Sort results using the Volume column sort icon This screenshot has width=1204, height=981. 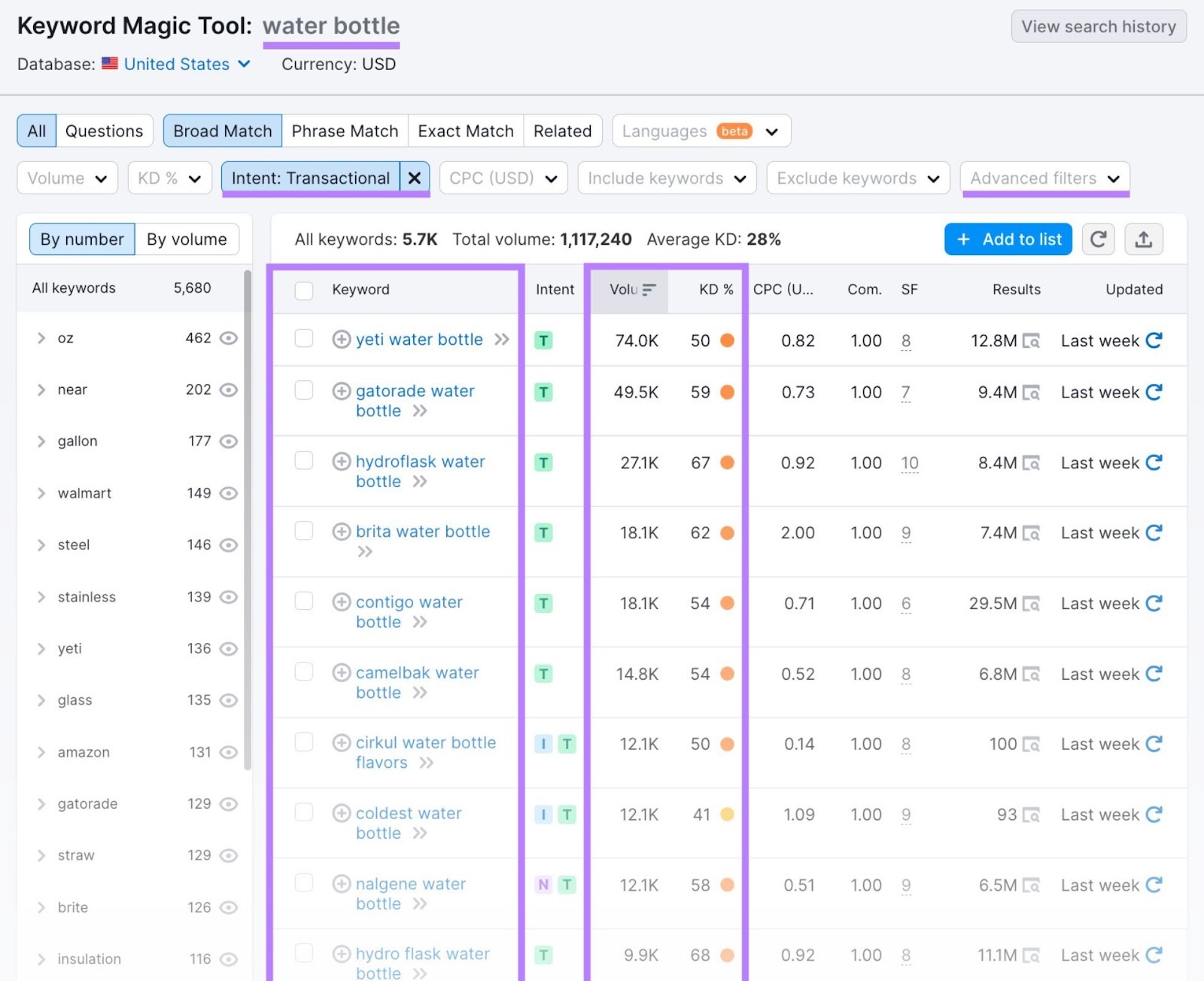coord(649,289)
